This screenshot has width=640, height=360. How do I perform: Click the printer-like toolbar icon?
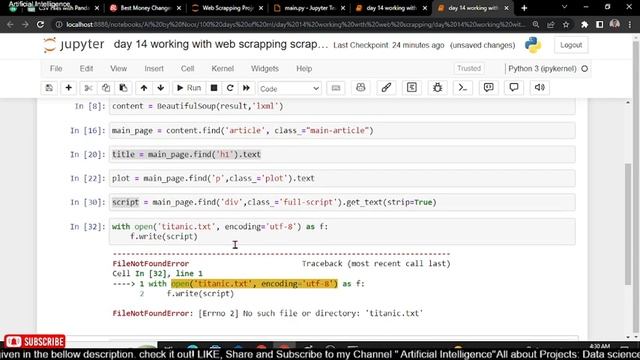point(361,87)
